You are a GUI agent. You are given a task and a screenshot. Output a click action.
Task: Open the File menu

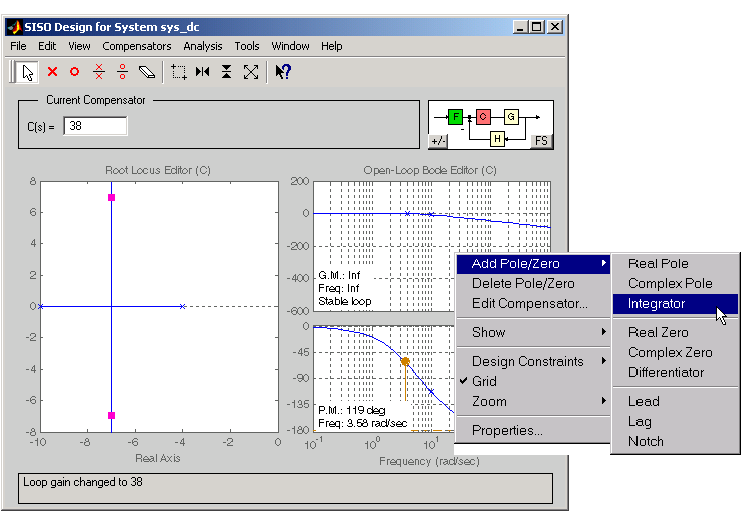pos(18,46)
